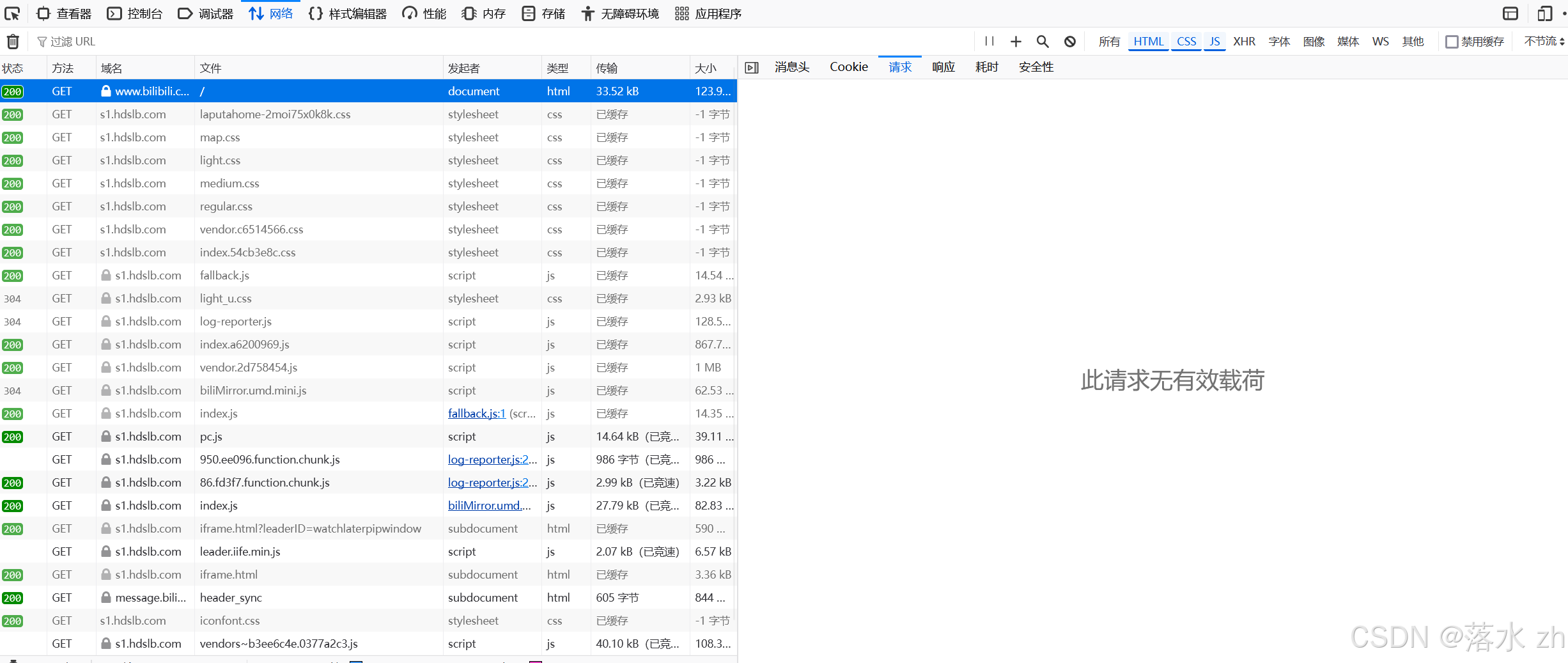Open the 无障碍环境 accessibility tab

(x=620, y=13)
